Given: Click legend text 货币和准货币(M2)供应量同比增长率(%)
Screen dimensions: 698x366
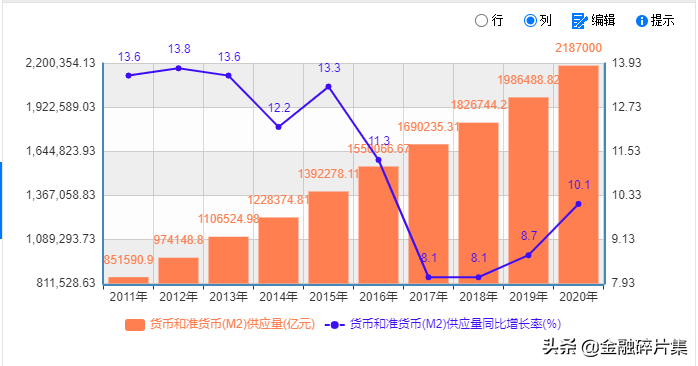Looking at the screenshot, I should click(455, 324).
